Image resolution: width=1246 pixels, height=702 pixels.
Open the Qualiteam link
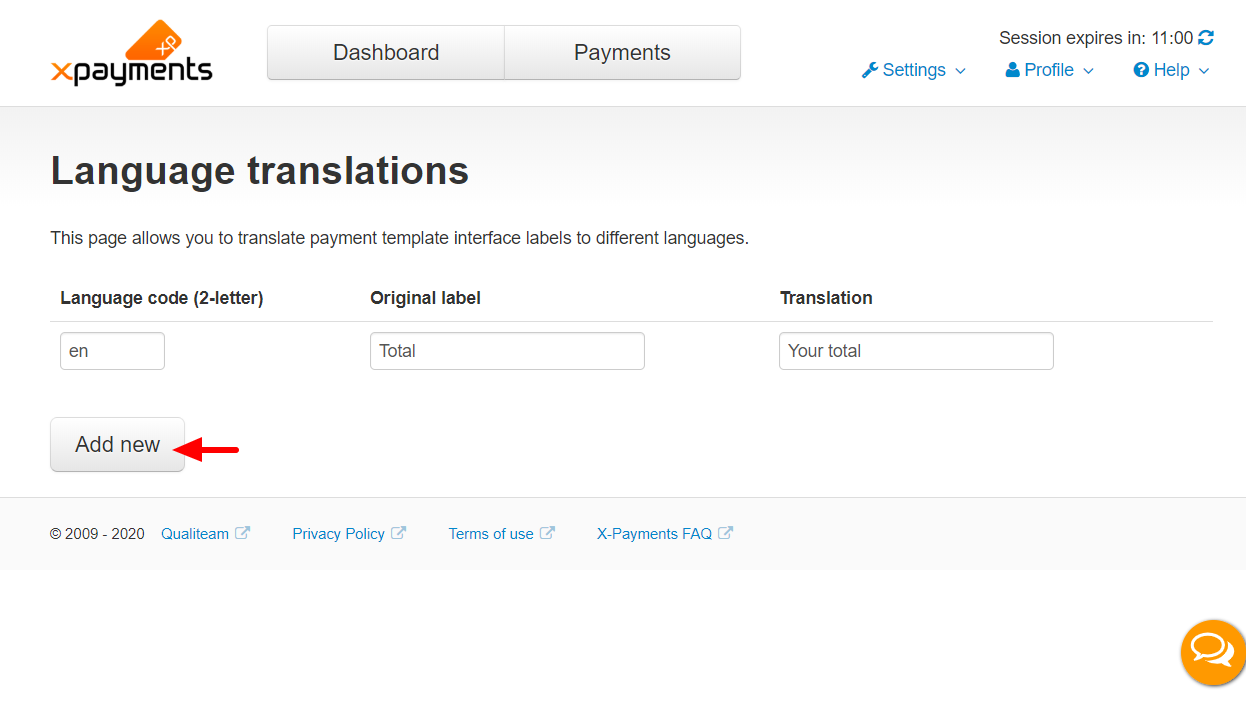click(x=195, y=534)
